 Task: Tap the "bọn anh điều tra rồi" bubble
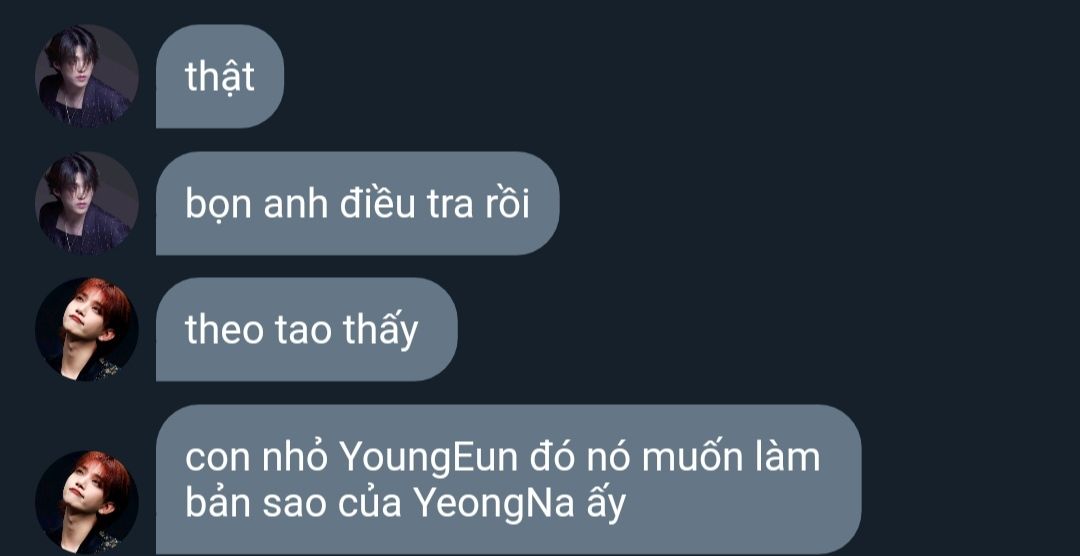(x=357, y=203)
